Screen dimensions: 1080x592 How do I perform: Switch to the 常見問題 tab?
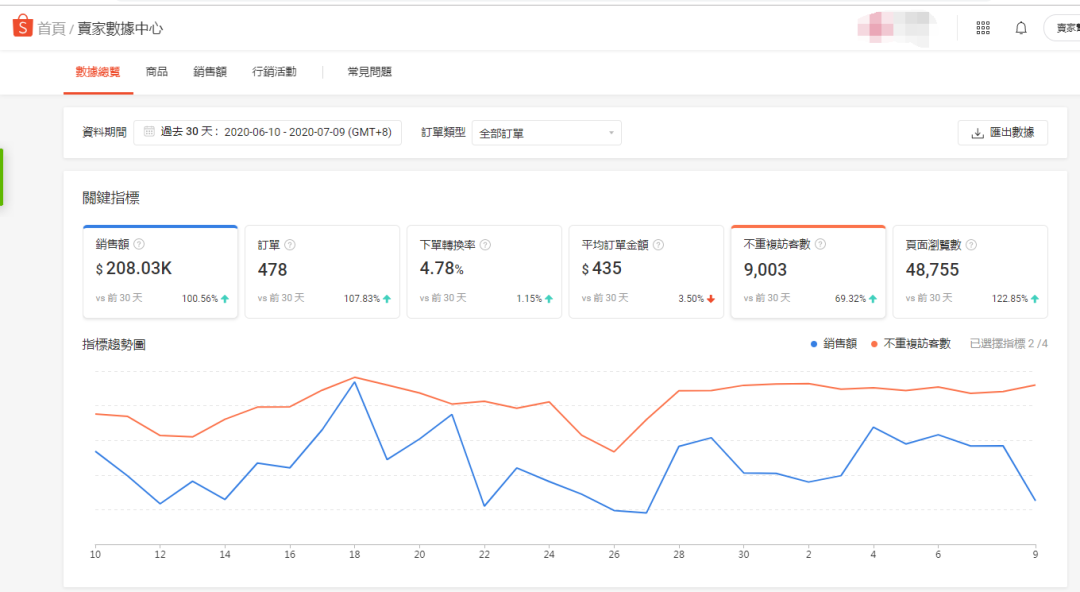(369, 72)
